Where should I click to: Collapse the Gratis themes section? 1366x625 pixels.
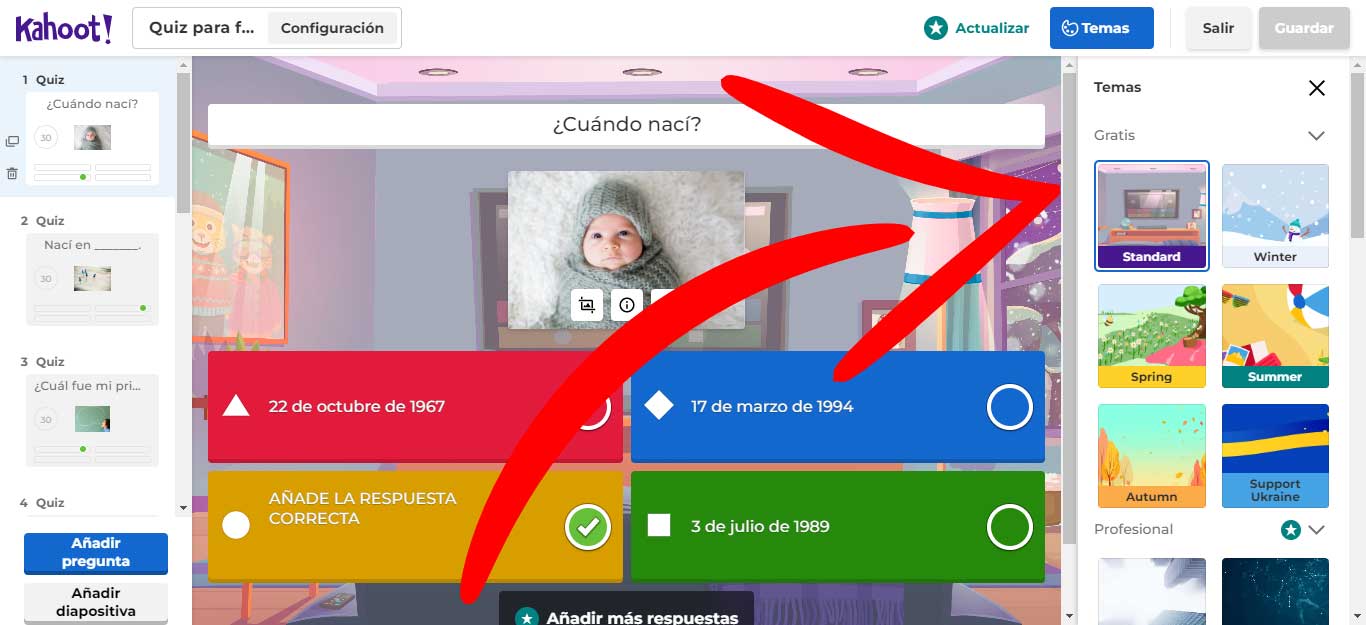coord(1316,136)
